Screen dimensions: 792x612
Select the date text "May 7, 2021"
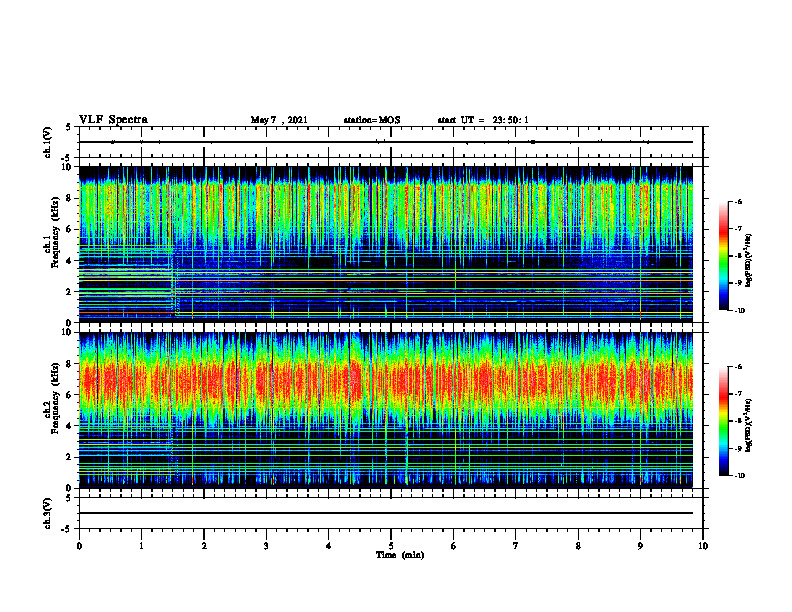tap(279, 120)
